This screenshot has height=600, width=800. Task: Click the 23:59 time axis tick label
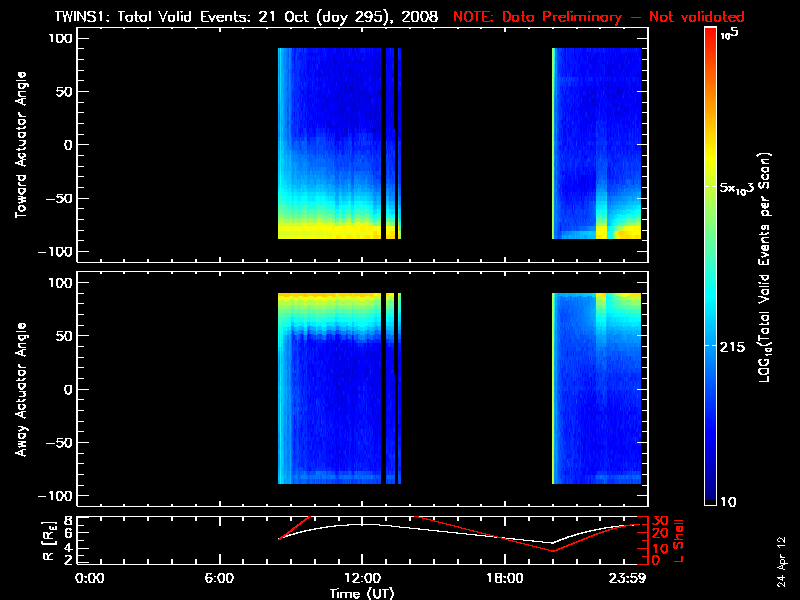click(x=626, y=578)
